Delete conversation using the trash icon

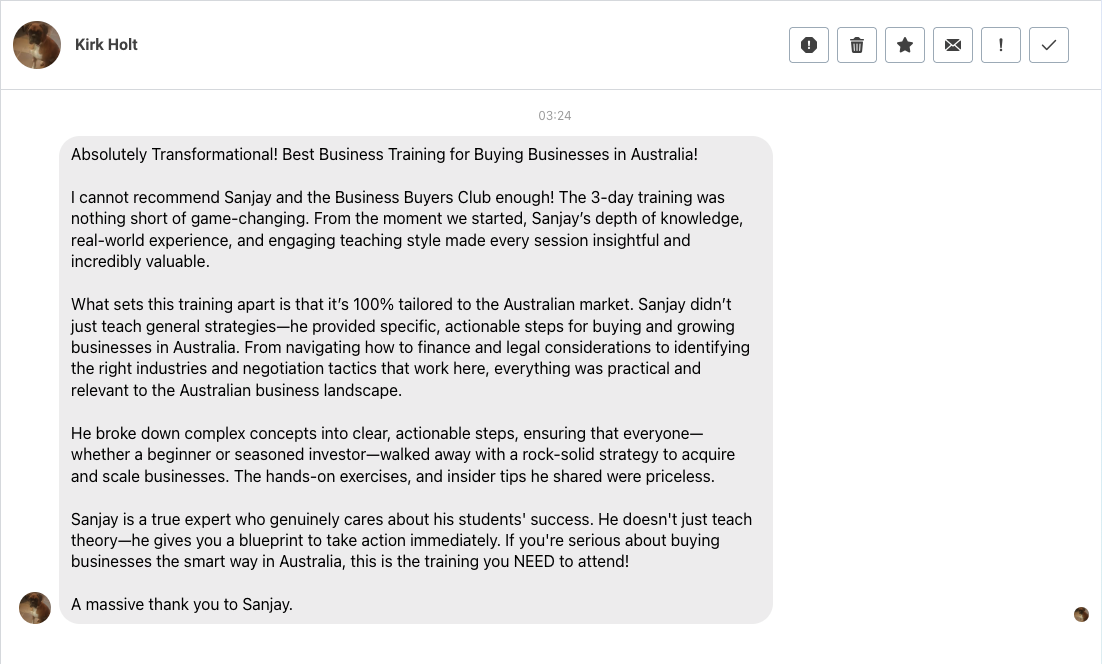coord(857,45)
